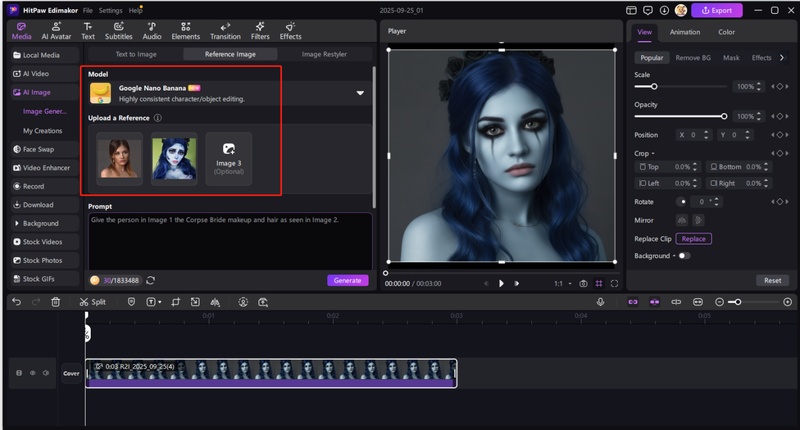Change the layout with the window layout icon
The image size is (800, 430).
click(631, 10)
